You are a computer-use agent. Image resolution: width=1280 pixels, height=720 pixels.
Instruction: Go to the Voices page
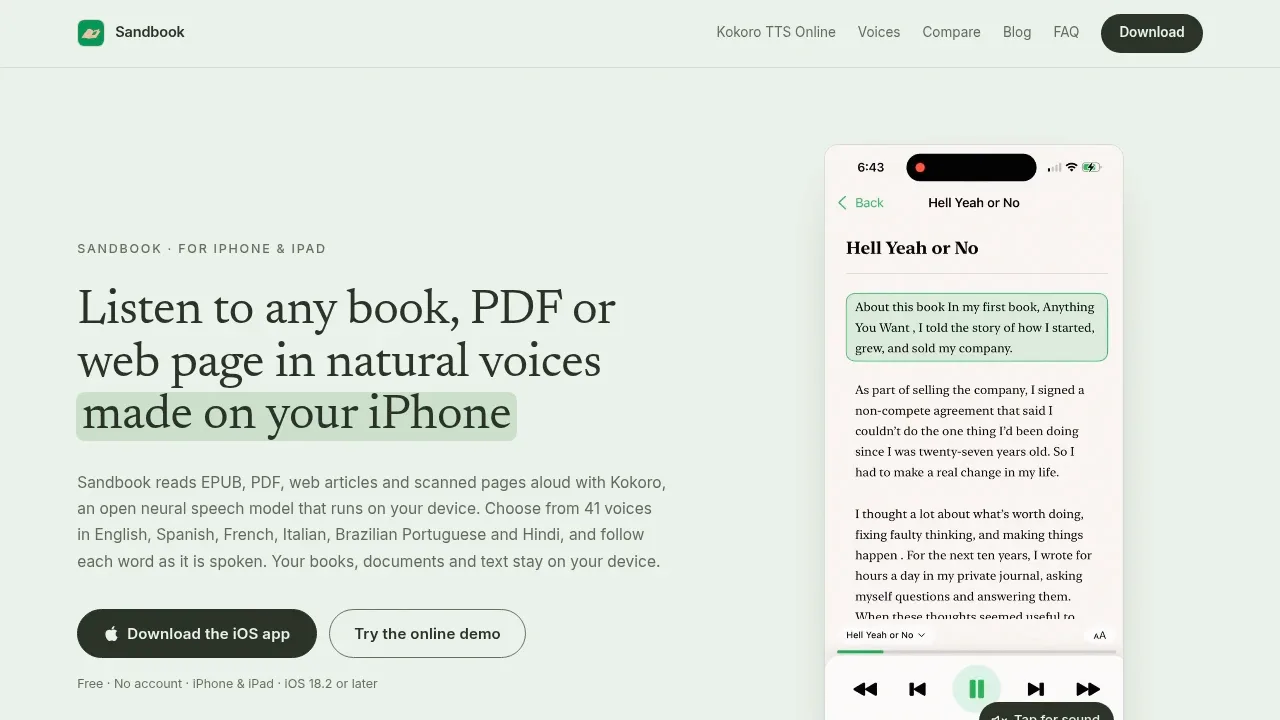click(879, 32)
